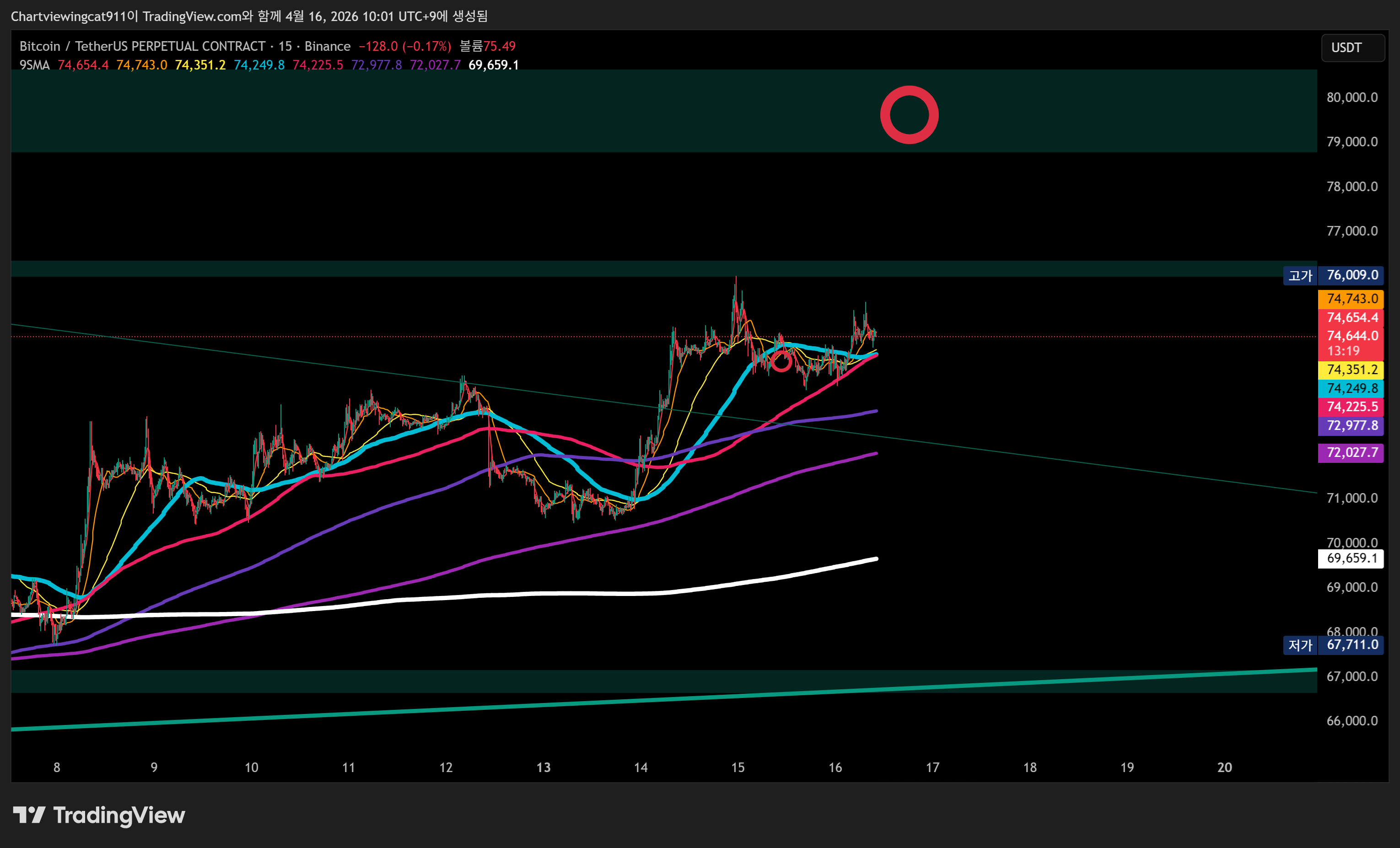
Task: Click the orange 74,743.0 price tag
Action: pyautogui.click(x=1351, y=299)
